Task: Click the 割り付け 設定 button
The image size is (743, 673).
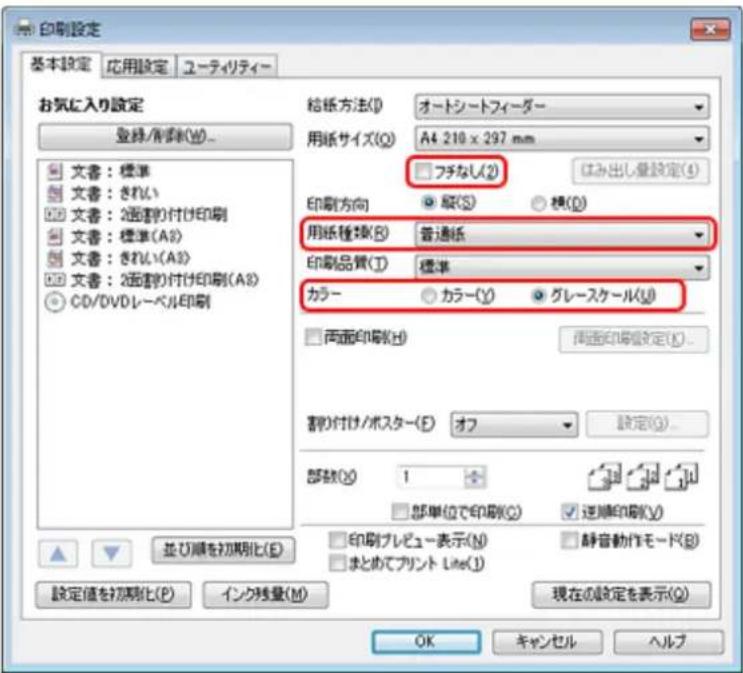Action: (x=647, y=424)
